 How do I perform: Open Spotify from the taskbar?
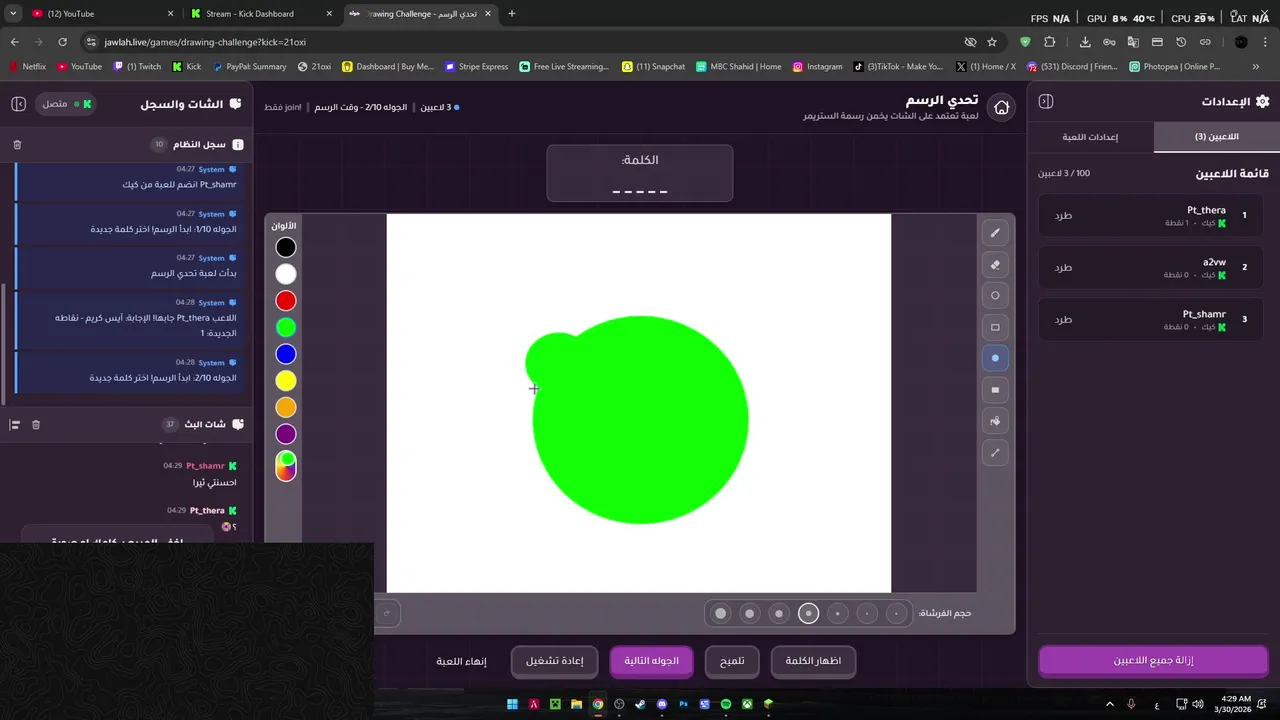(726, 704)
